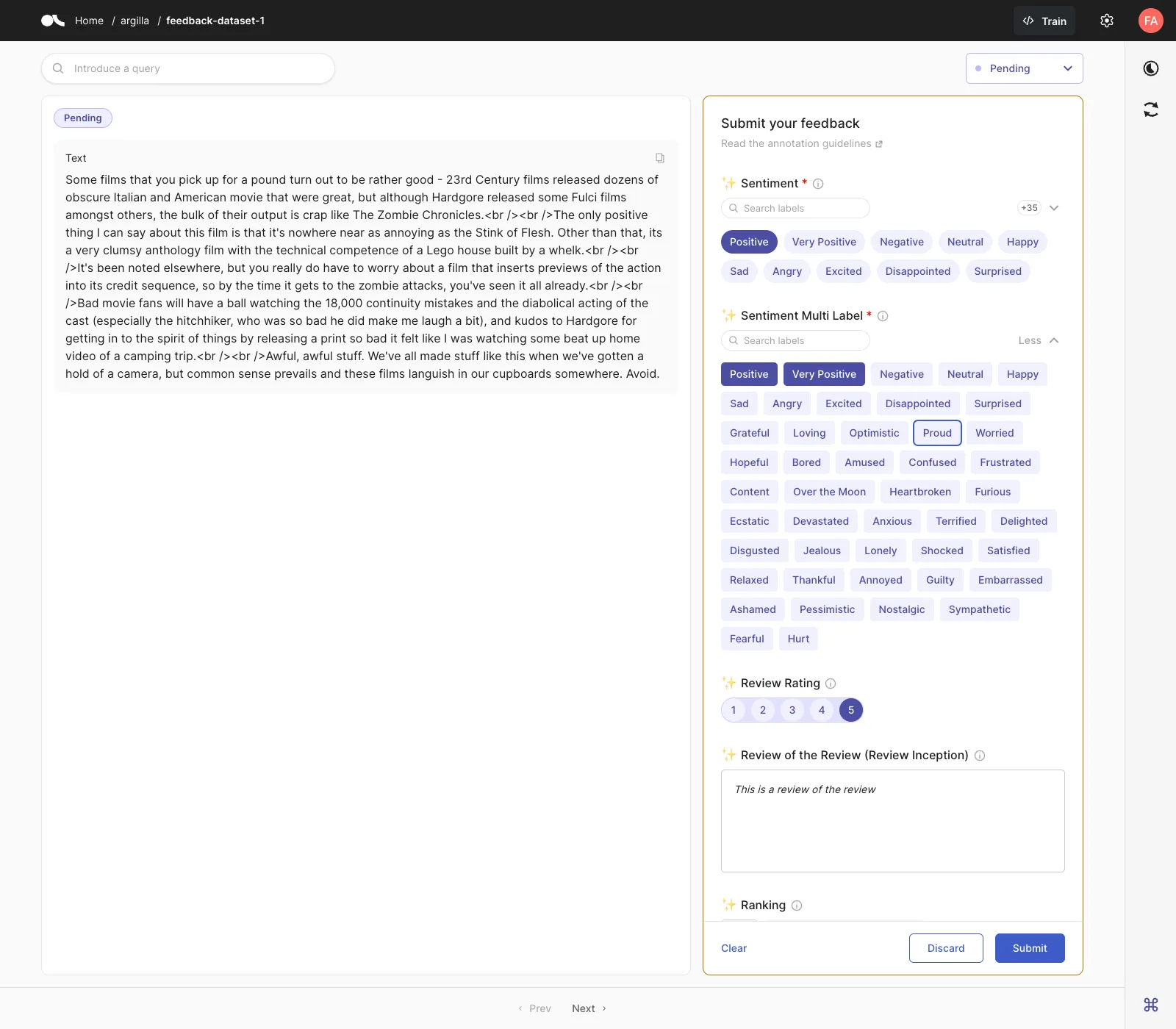Focus the Sentiment search labels field
1176x1029 pixels.
pyautogui.click(x=795, y=208)
